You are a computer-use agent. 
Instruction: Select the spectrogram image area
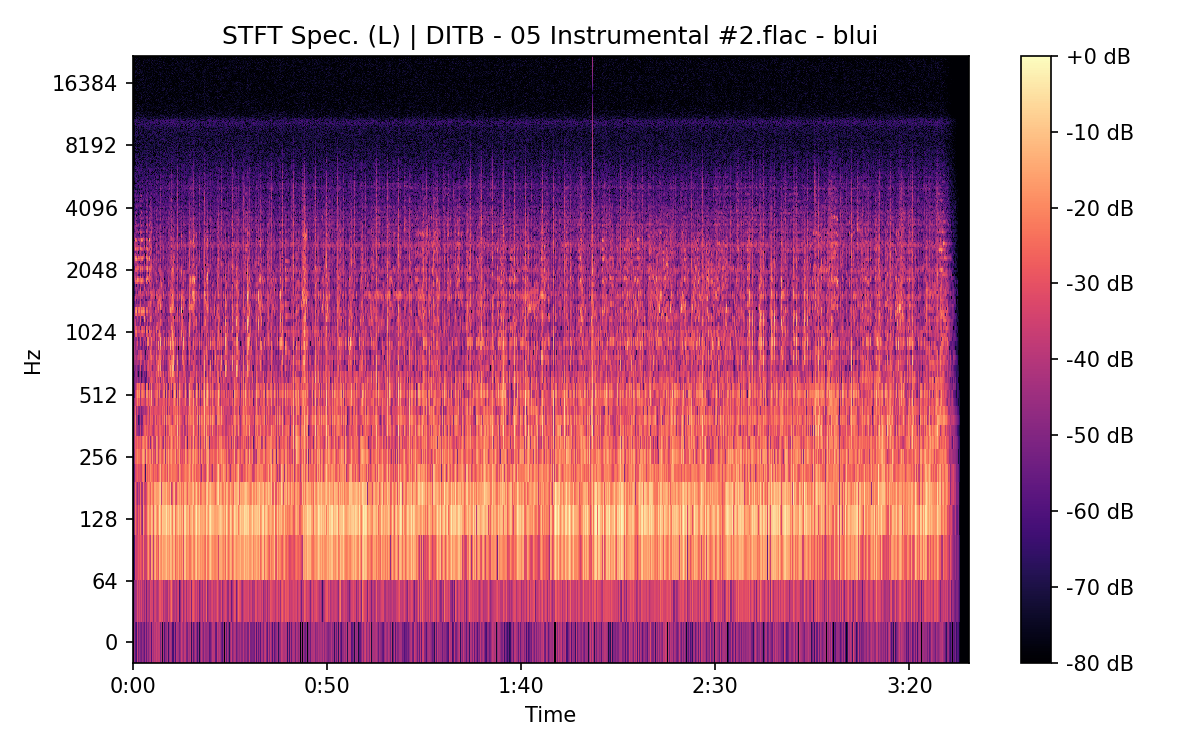point(550,360)
